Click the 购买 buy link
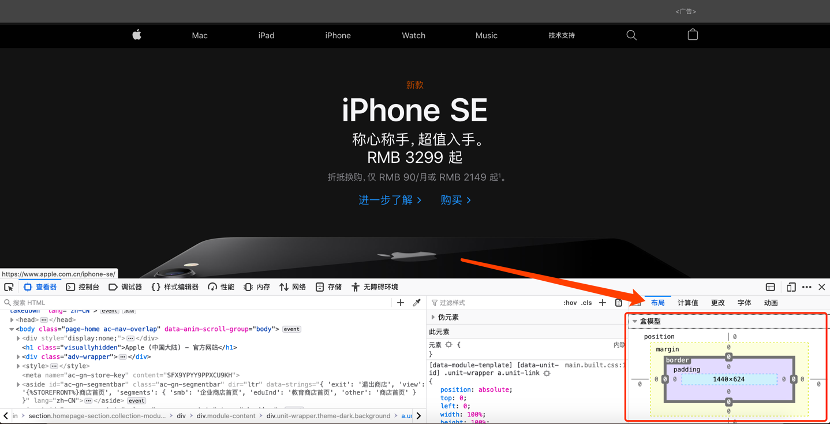The image size is (830, 424). [x=456, y=200]
